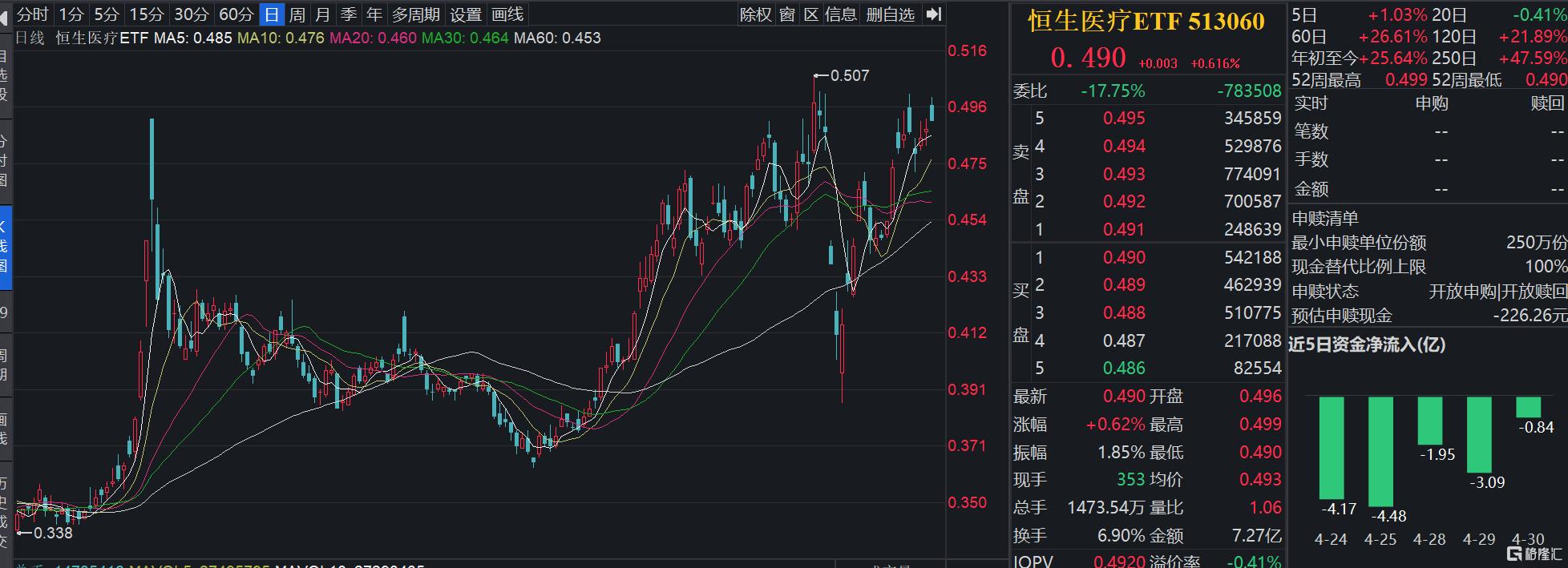This screenshot has height=568, width=1568.
Task: Click the MA20: 0.460 indicator label
Action: click(x=374, y=38)
